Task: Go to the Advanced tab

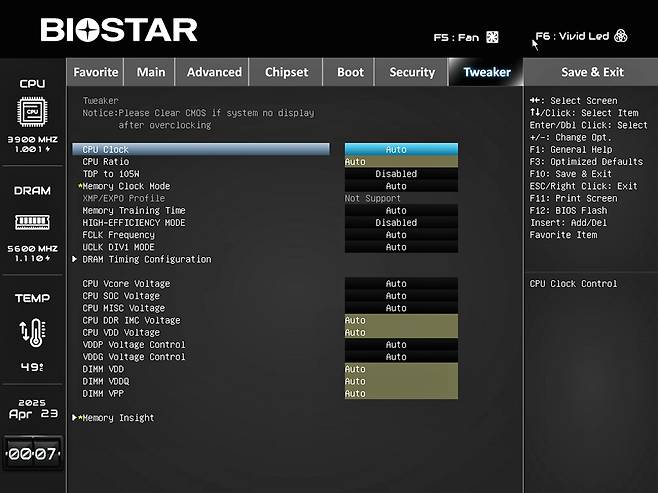Action: [214, 72]
